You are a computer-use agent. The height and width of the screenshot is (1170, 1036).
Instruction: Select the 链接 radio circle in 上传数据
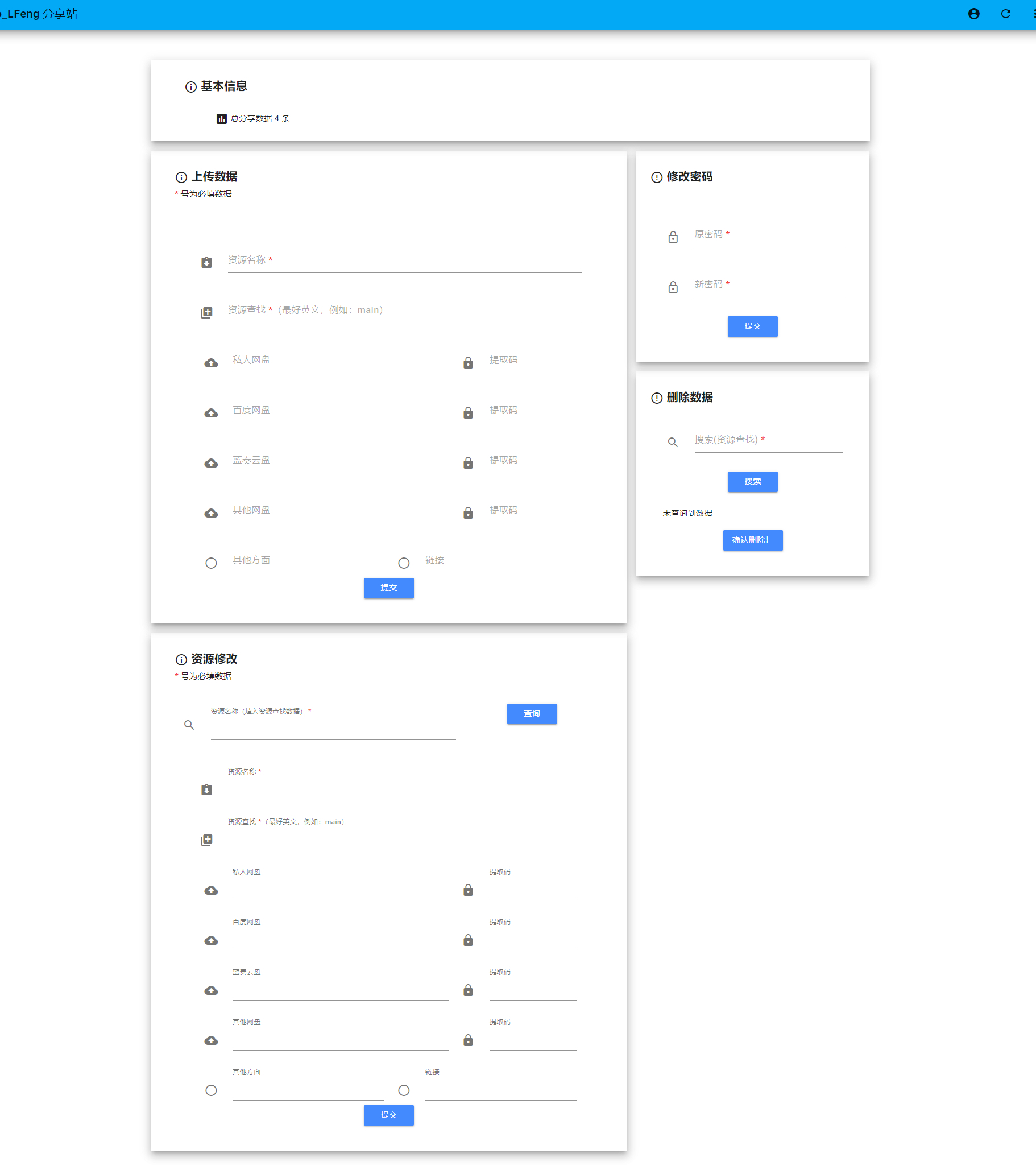tap(404, 563)
